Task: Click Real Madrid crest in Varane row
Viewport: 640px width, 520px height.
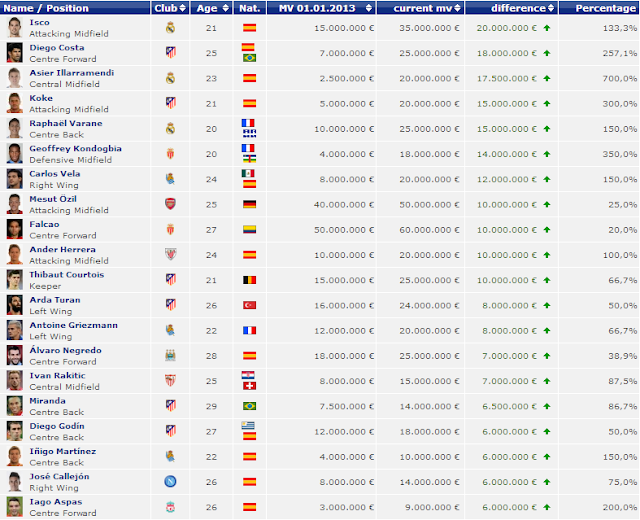Action: pos(170,129)
